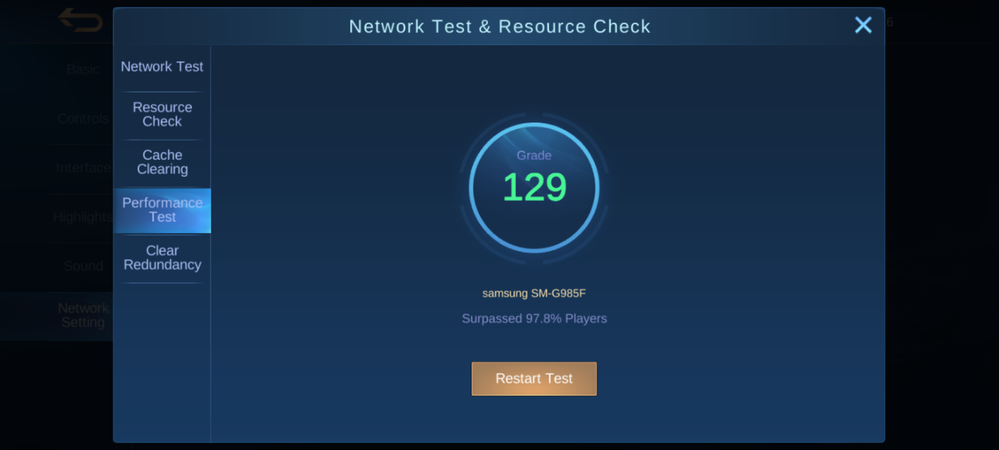Viewport: 999px width, 450px height.
Task: Tap the orange back arrow icon
Action: pos(80,20)
